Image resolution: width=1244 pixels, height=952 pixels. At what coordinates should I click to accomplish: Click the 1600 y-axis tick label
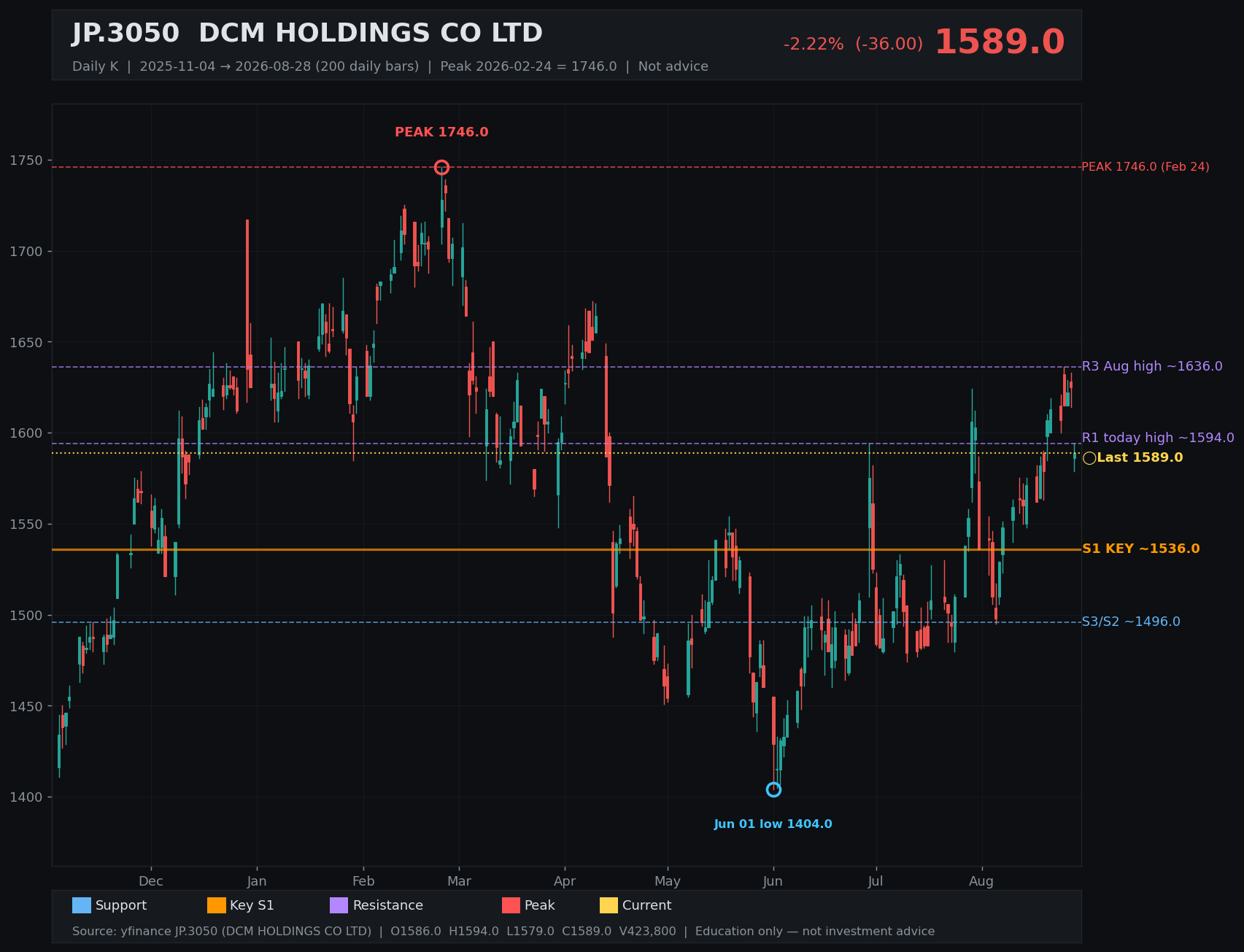click(x=26, y=433)
